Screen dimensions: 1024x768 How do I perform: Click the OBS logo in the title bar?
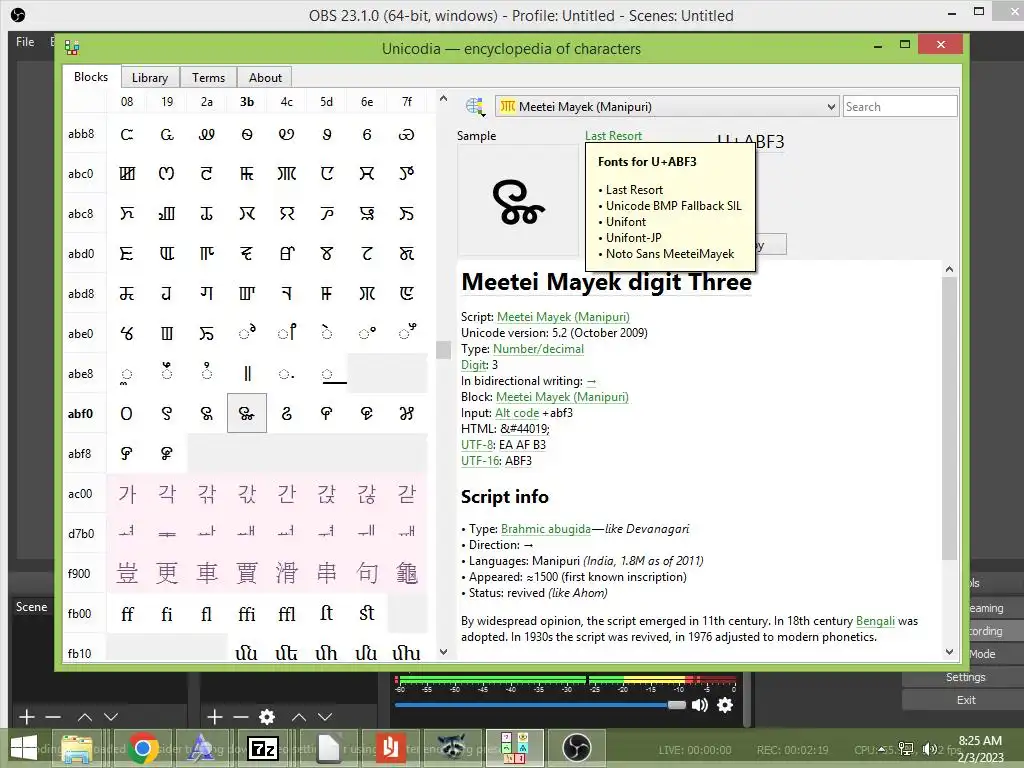[18, 14]
